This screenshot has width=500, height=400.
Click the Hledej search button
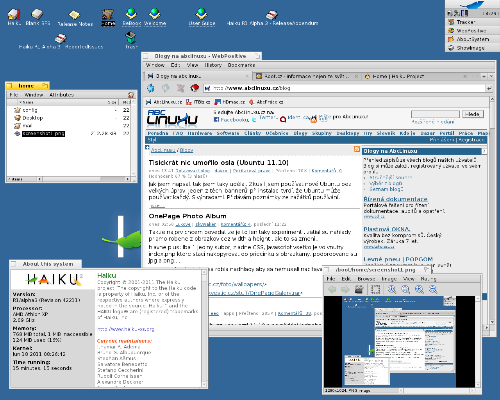tap(473, 114)
